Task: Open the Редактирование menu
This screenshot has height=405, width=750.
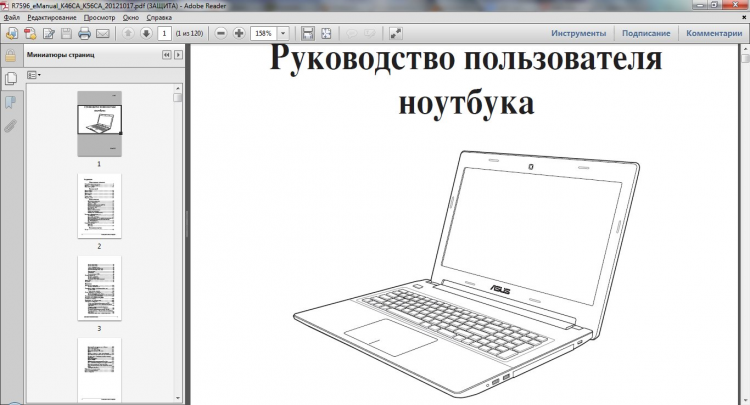Action: point(52,18)
